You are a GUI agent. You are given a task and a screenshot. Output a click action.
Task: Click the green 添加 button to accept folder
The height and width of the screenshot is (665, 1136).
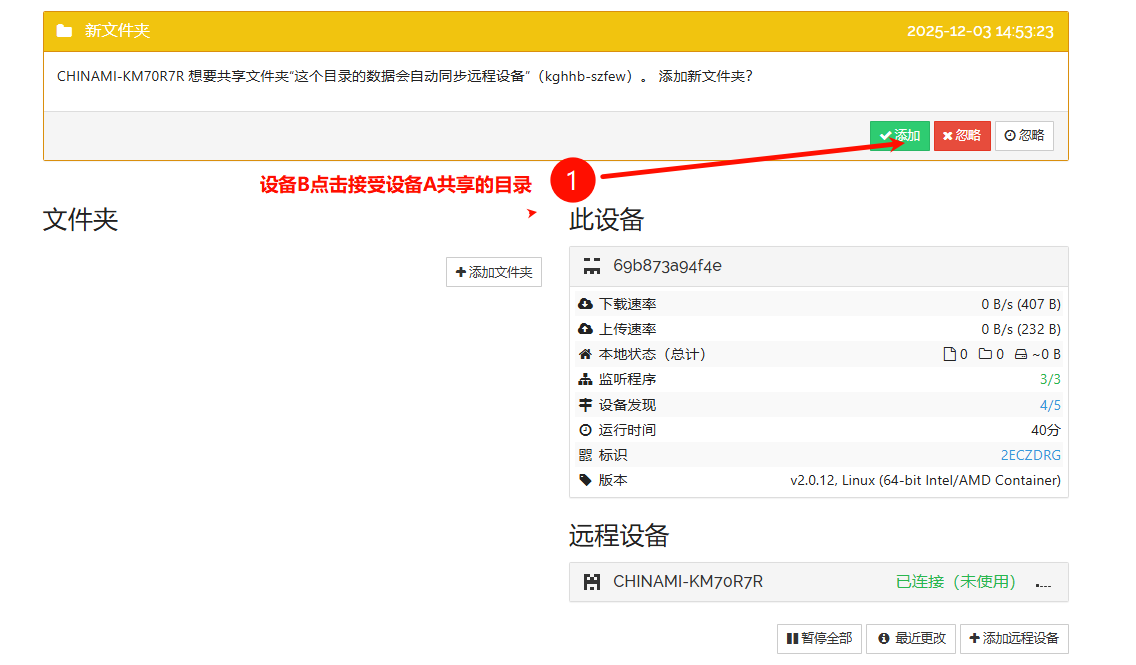pos(899,136)
